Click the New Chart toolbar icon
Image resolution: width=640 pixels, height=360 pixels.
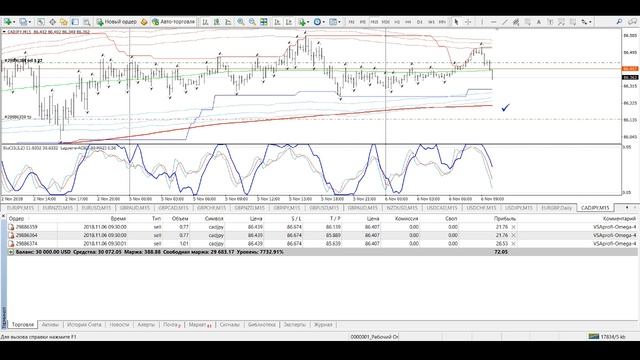click(7, 22)
